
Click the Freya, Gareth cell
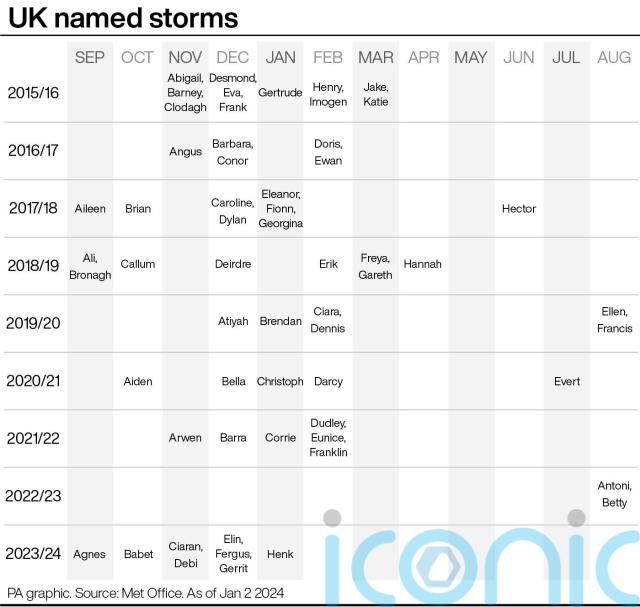click(x=375, y=265)
